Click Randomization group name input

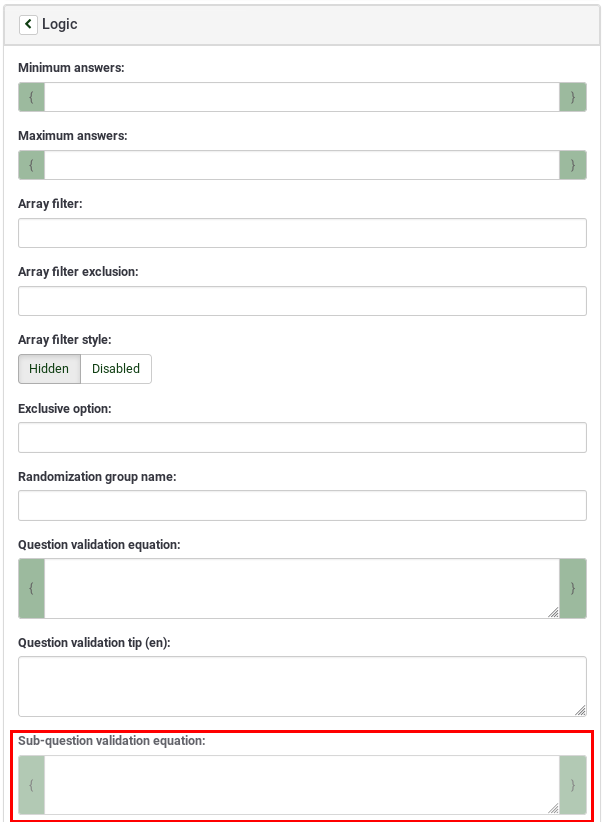point(302,505)
